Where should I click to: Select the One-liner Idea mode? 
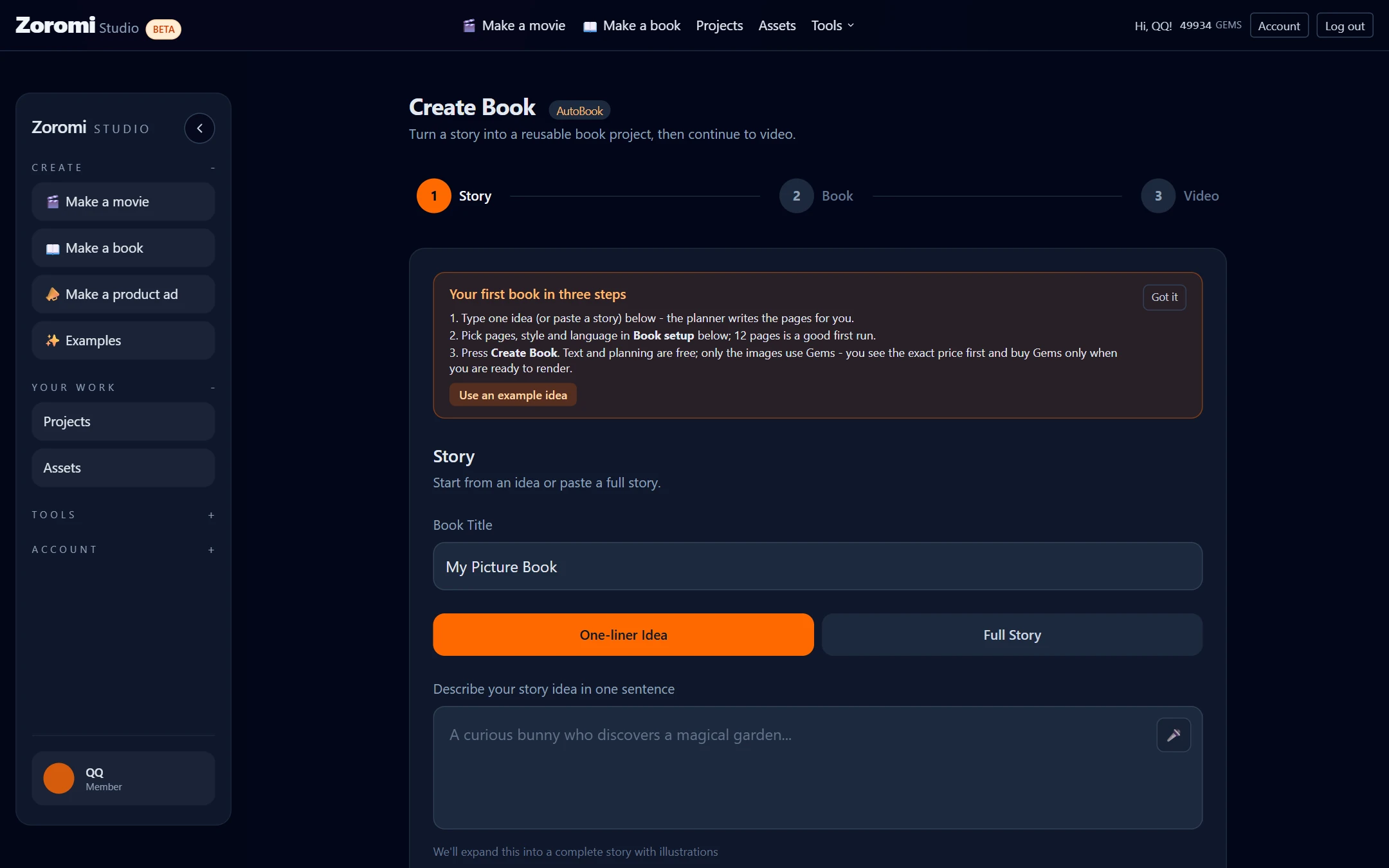(x=623, y=635)
